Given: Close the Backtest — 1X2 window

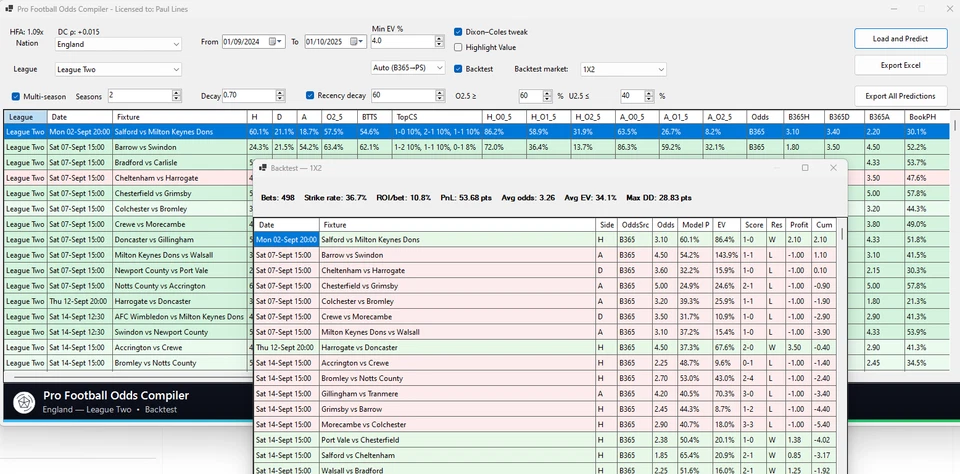Looking at the screenshot, I should [833, 167].
